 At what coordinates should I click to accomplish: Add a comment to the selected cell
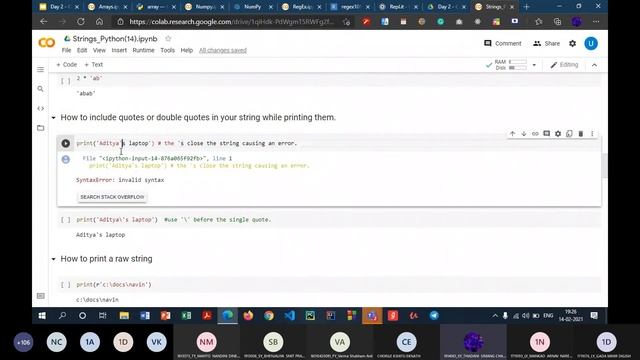[547, 134]
